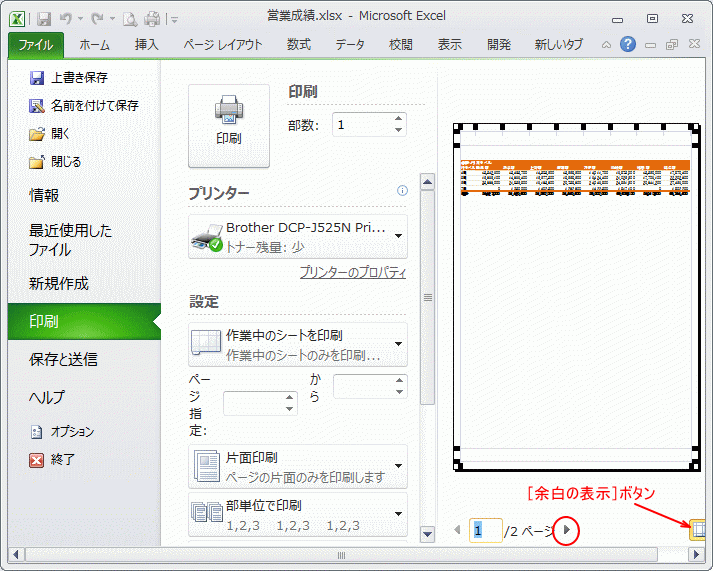Viewport: 713px width, 571px height.
Task: Click the 部数 copies input field
Action: pyautogui.click(x=362, y=125)
